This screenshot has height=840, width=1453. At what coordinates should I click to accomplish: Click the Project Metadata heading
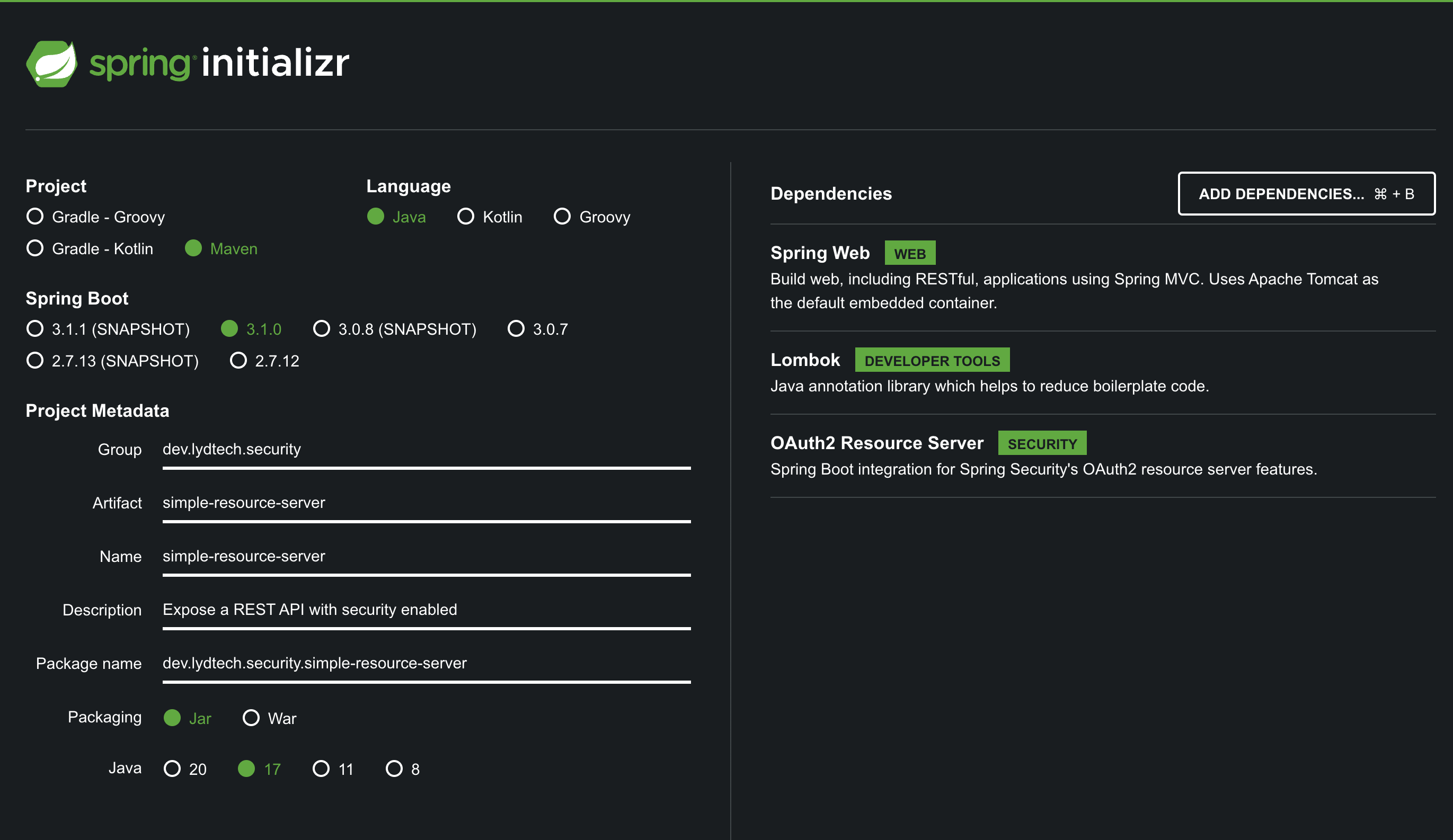98,411
